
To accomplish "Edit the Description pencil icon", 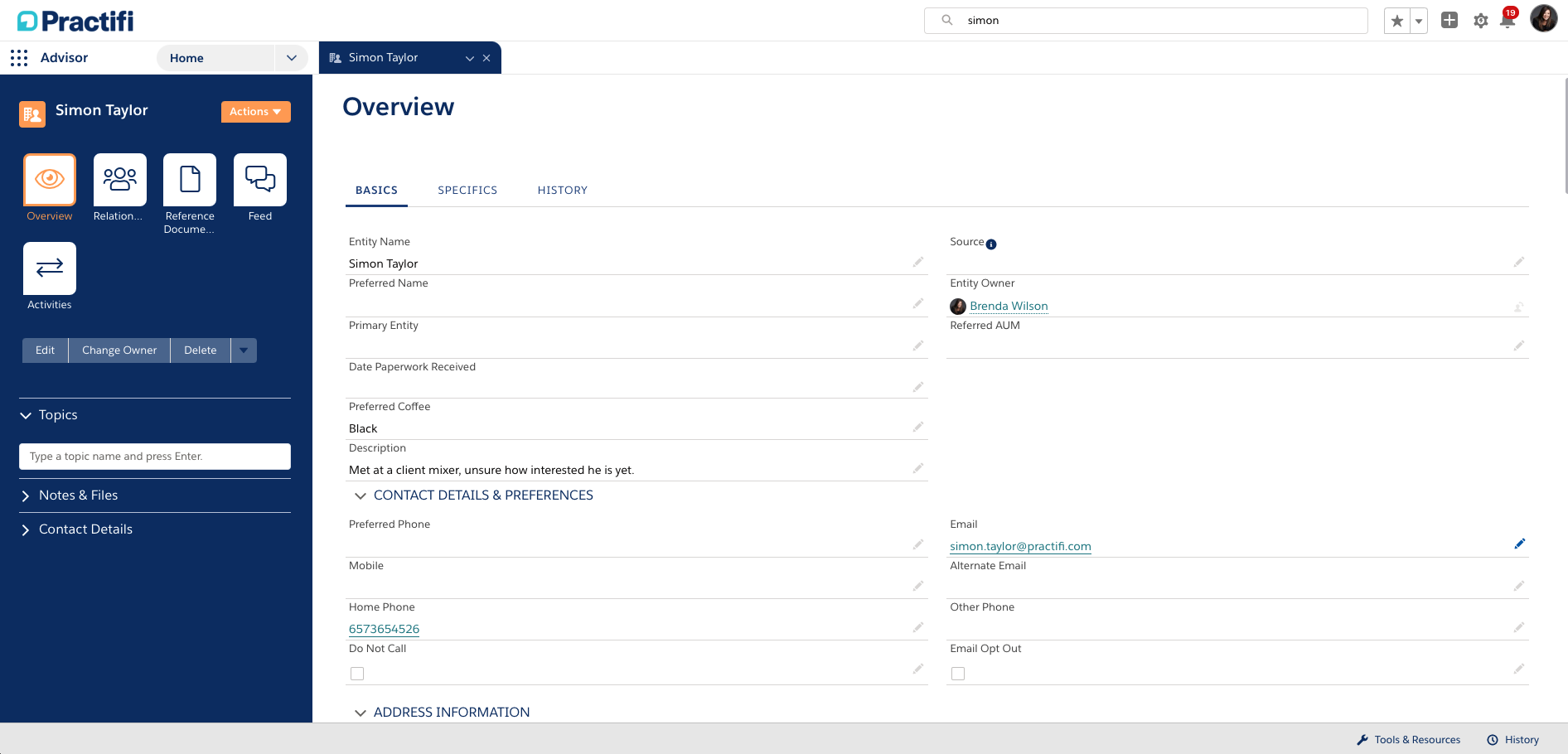I will point(918,468).
